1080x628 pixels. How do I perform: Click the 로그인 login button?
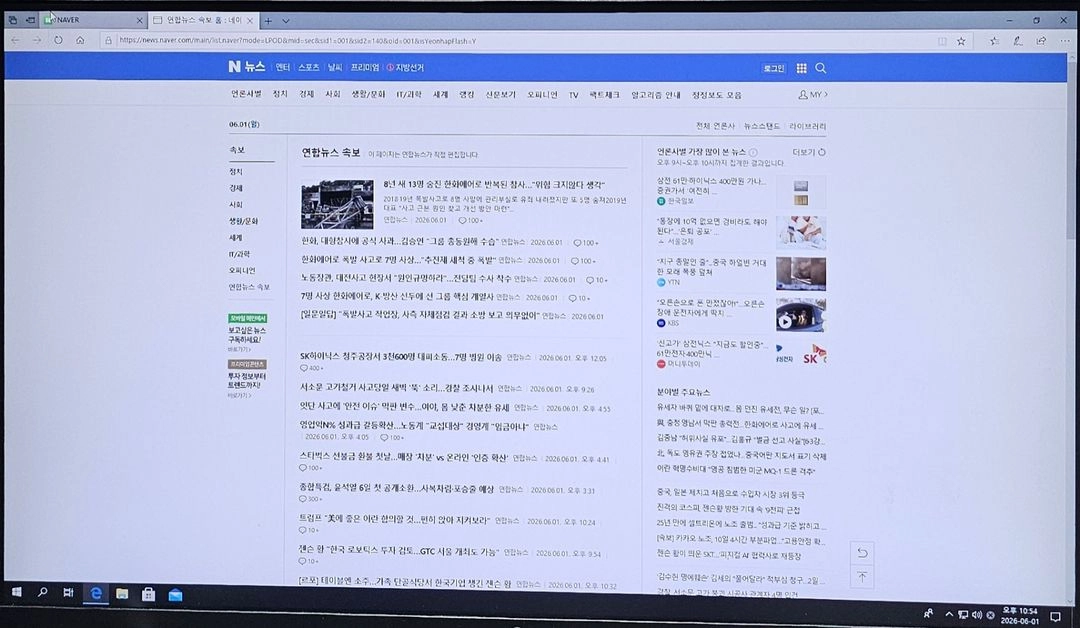(x=773, y=68)
